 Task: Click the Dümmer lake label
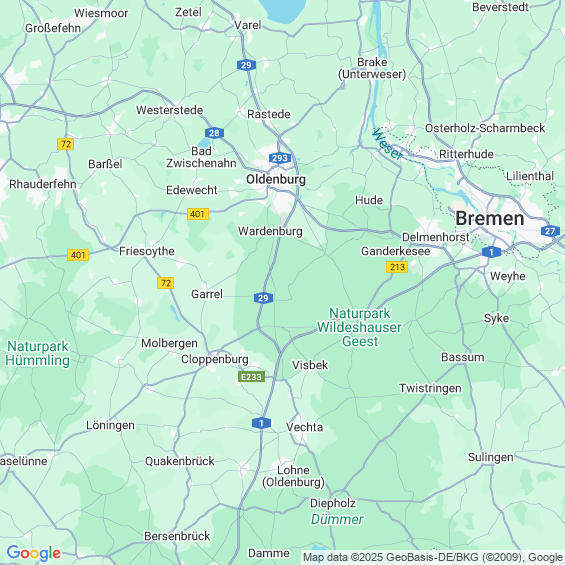337,519
